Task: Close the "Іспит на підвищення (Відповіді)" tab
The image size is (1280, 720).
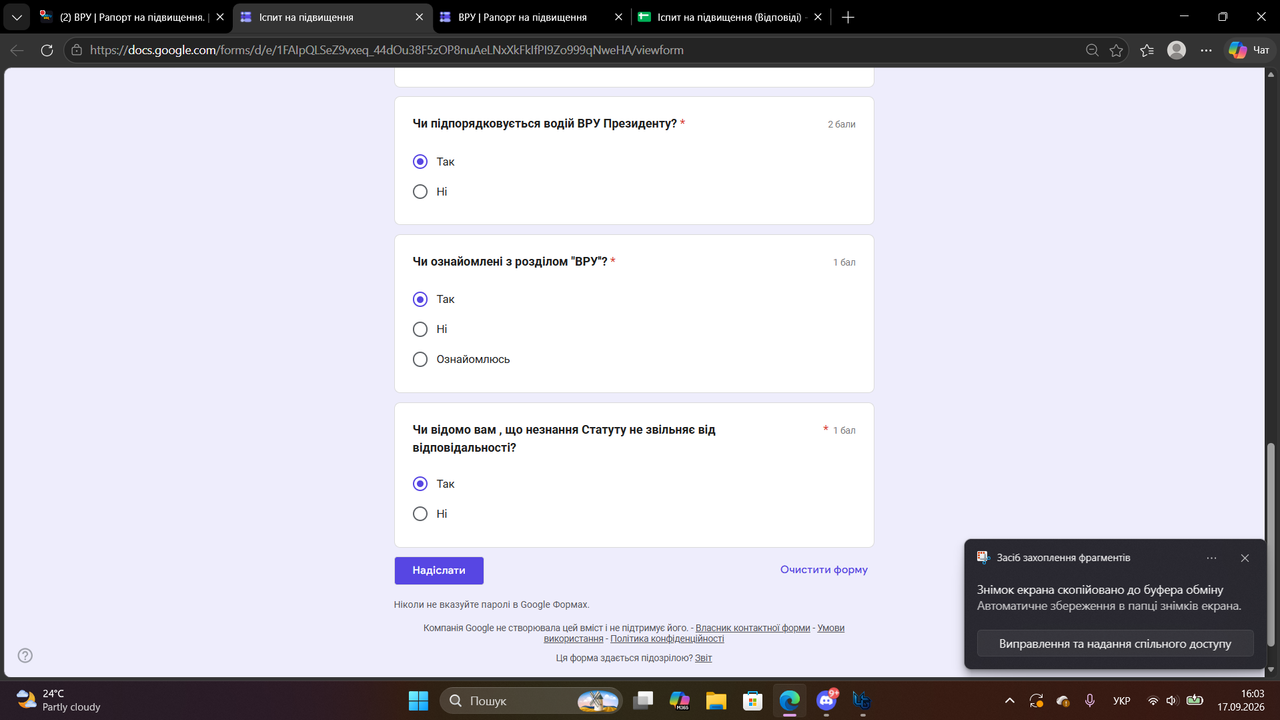Action: click(818, 17)
